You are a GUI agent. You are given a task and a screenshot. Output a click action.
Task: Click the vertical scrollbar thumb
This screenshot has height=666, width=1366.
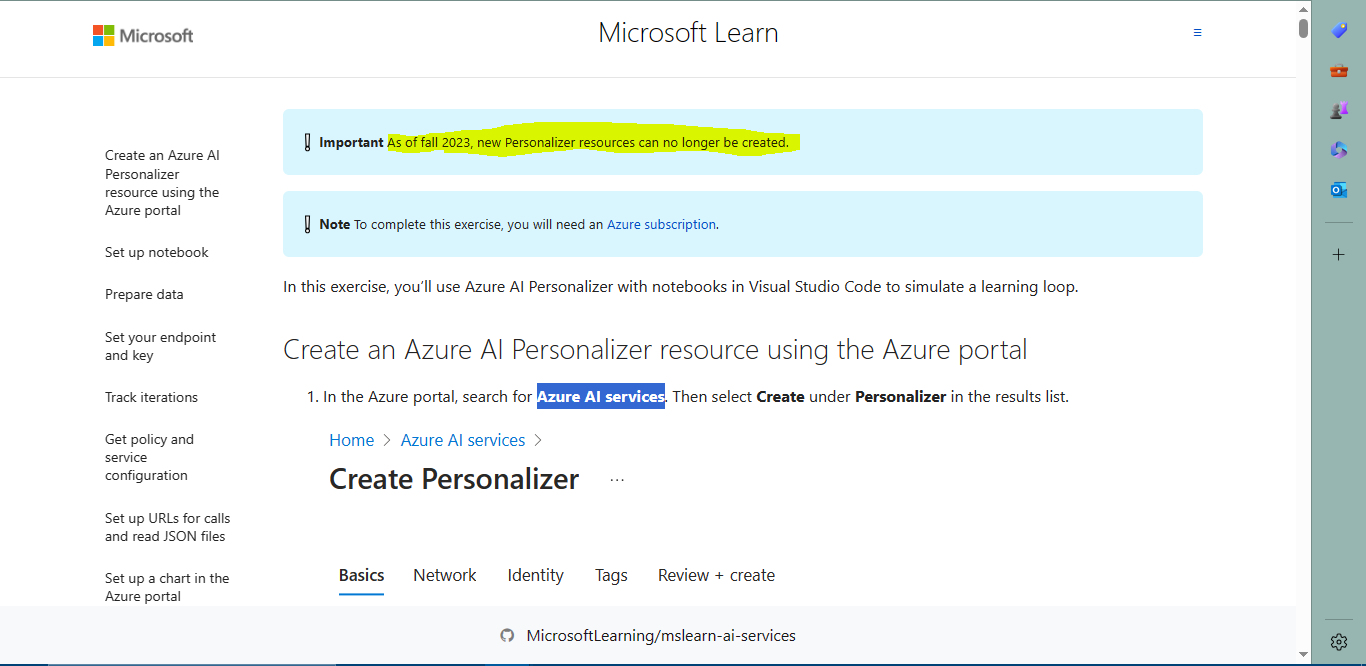1303,28
